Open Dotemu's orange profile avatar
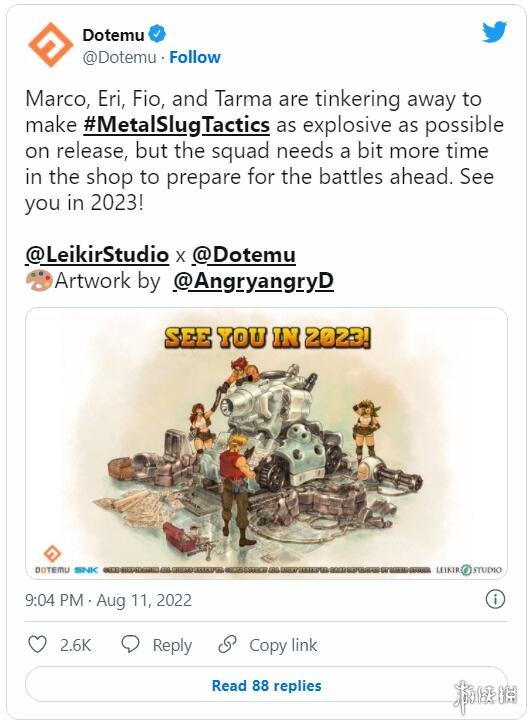Screen dimensions: 532x725 click(x=51, y=45)
